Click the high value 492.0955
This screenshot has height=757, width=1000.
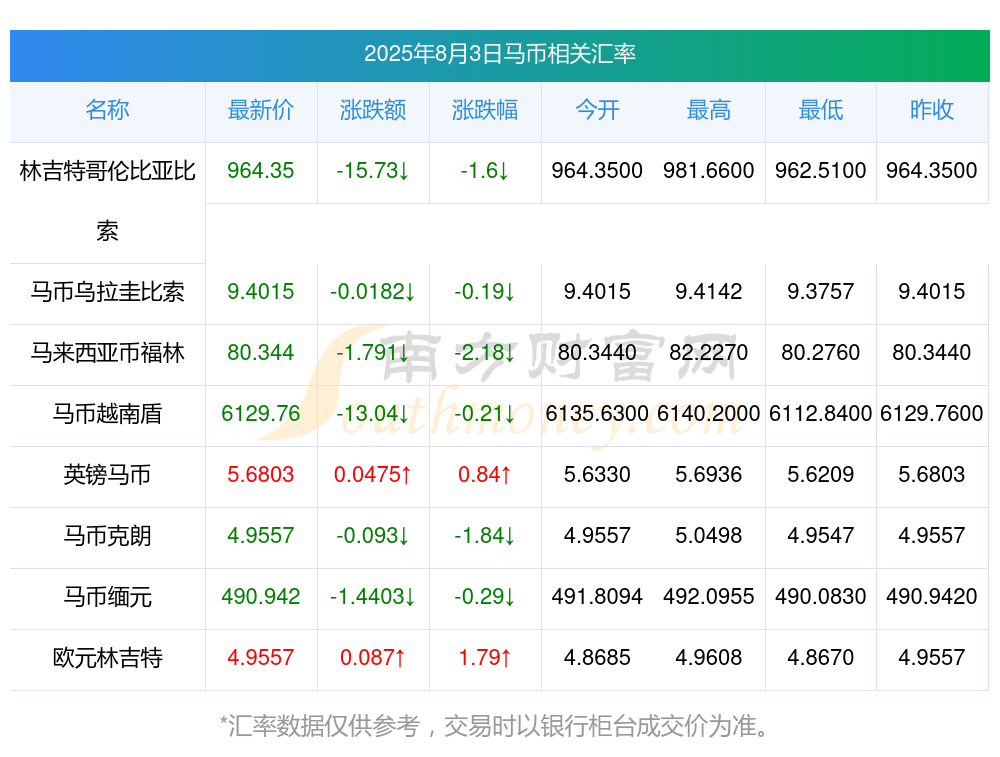tap(709, 597)
